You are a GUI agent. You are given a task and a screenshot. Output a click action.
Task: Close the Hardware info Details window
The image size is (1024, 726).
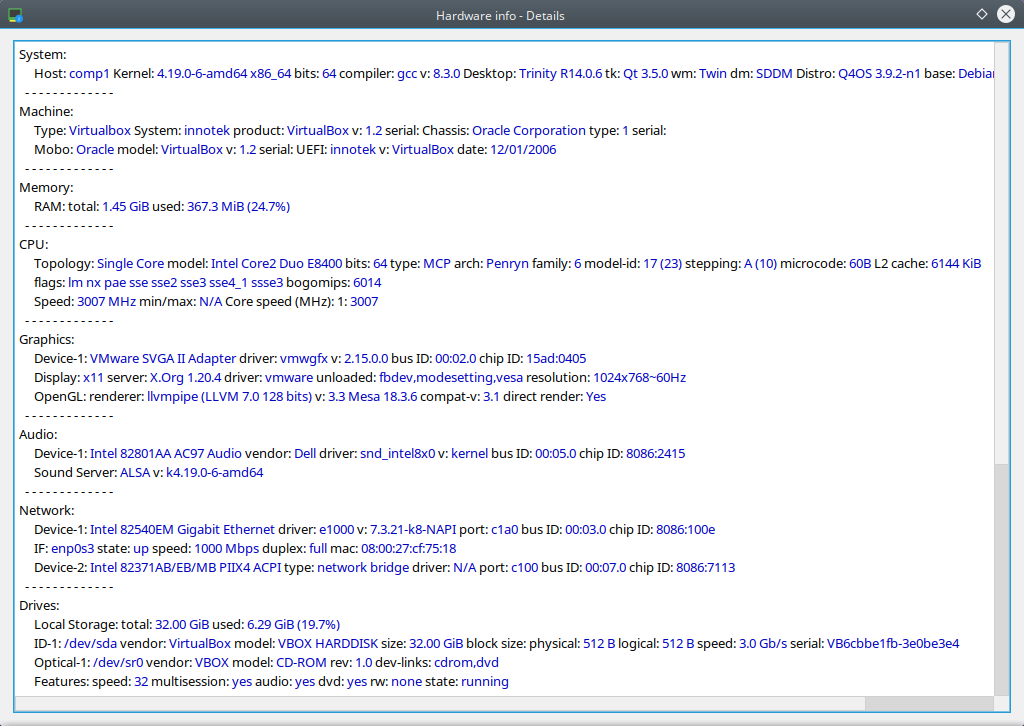click(1006, 14)
